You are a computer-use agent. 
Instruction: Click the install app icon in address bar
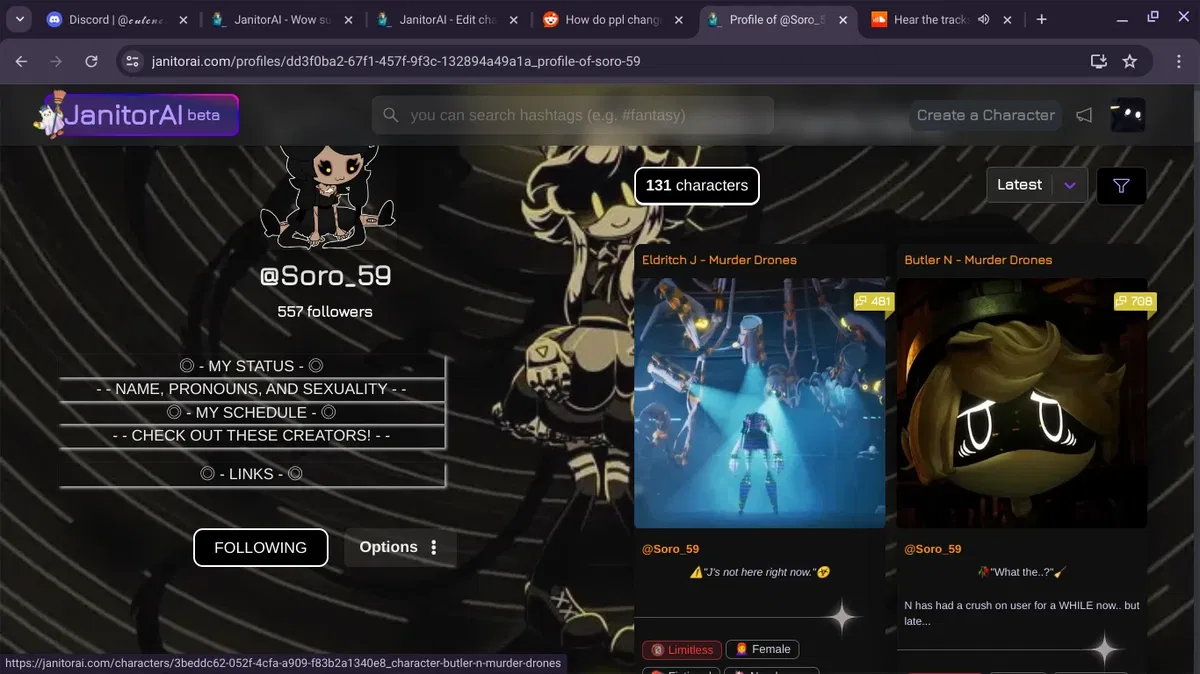1098,61
